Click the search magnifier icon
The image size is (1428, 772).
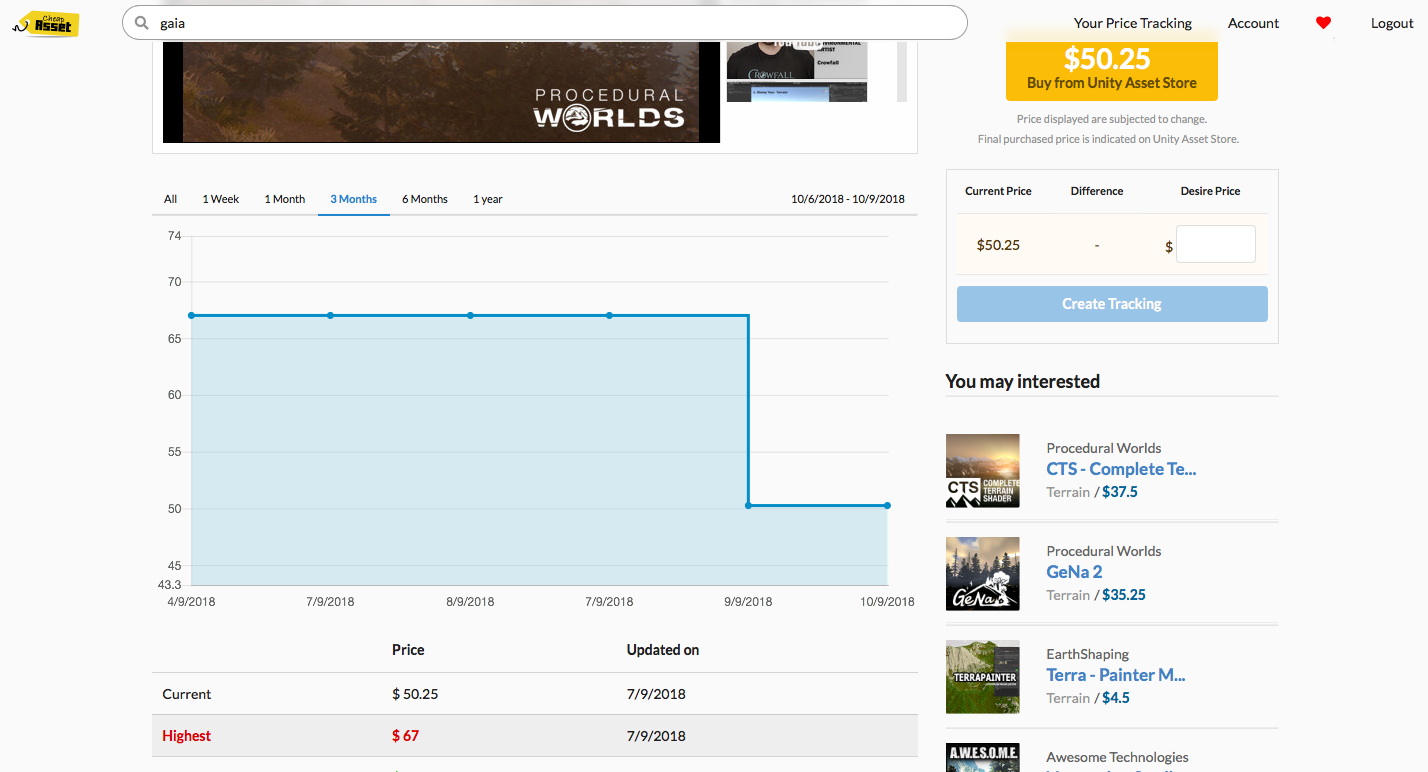(x=141, y=23)
